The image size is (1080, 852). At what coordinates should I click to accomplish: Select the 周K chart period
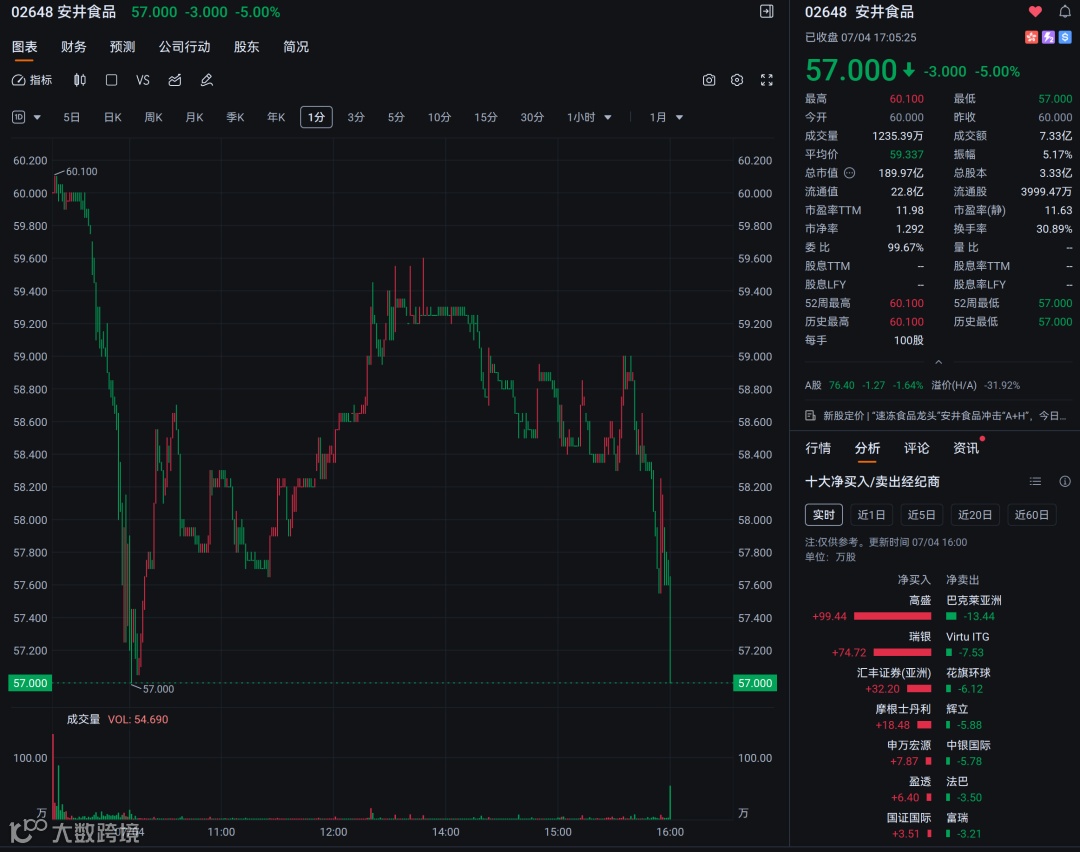click(154, 117)
